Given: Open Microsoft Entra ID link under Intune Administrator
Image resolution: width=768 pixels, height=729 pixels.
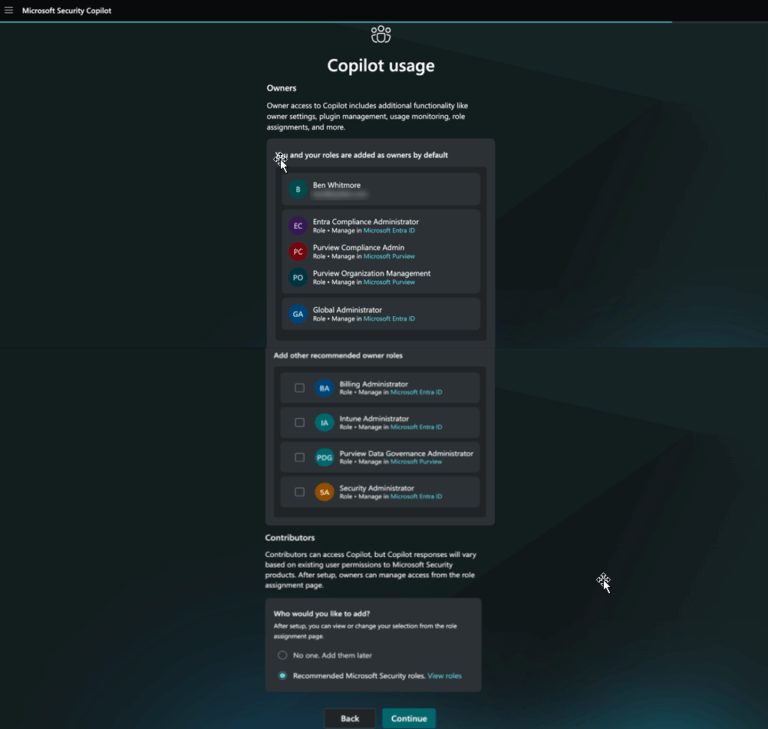Looking at the screenshot, I should (x=416, y=427).
